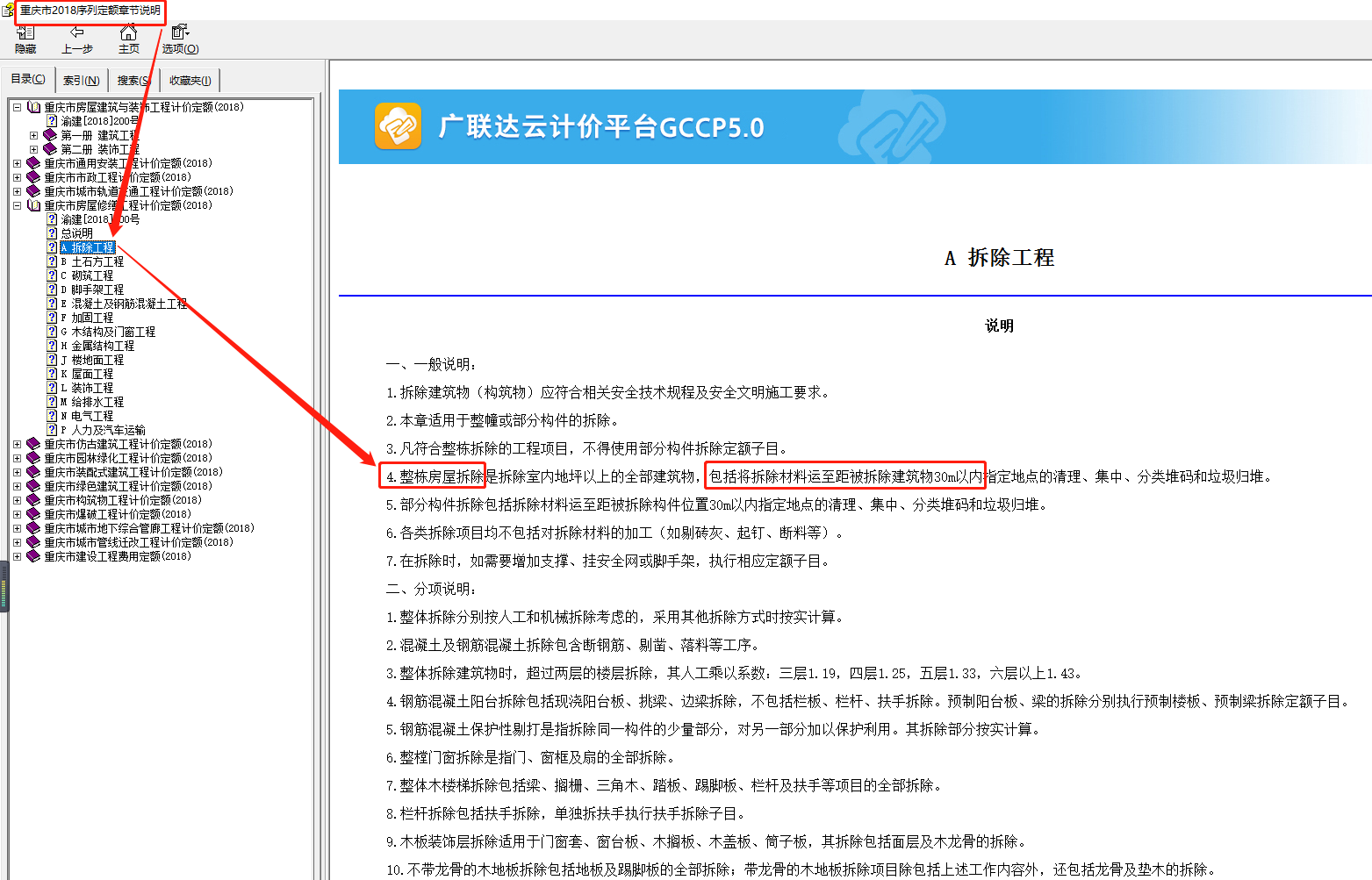Screen dimensions: 1372x880
Task: Expand 重庆市构筑物工程计价定额(2018) node
Action: pos(17,500)
